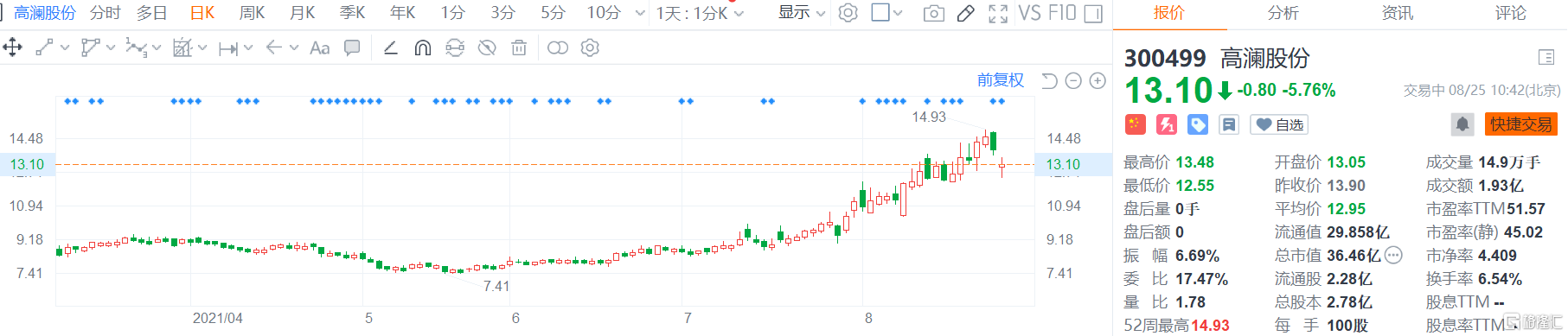Zoom out chart with minus button
The width and height of the screenshot is (1568, 336).
[x=1073, y=80]
